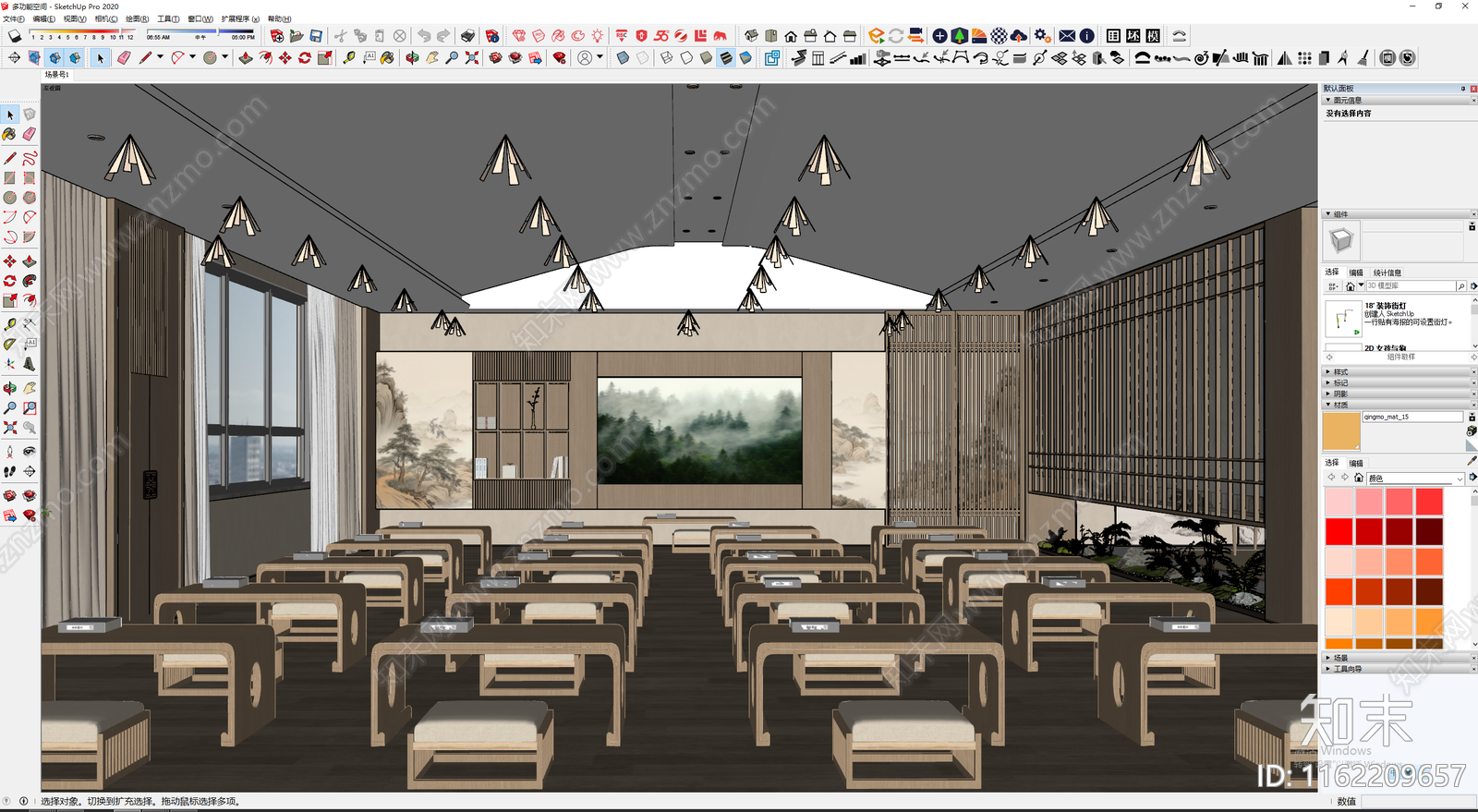Select the Walk footprints tool in left toolbar
Screen dimensions: 1478x812
pyautogui.click(x=10, y=471)
